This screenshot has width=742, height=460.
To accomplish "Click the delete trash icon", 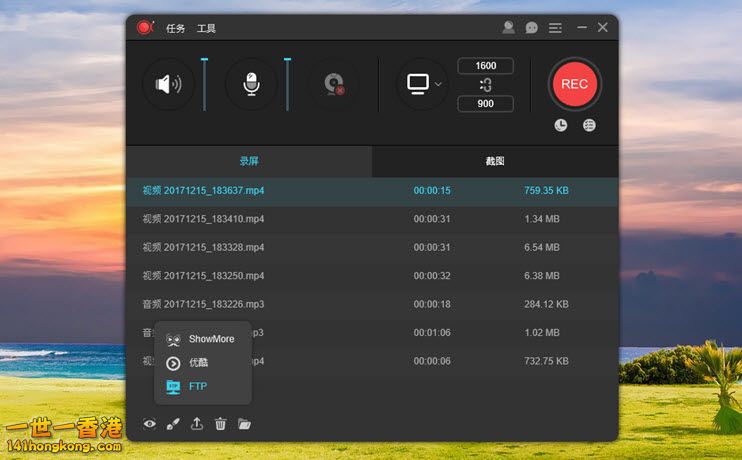I will 220,424.
